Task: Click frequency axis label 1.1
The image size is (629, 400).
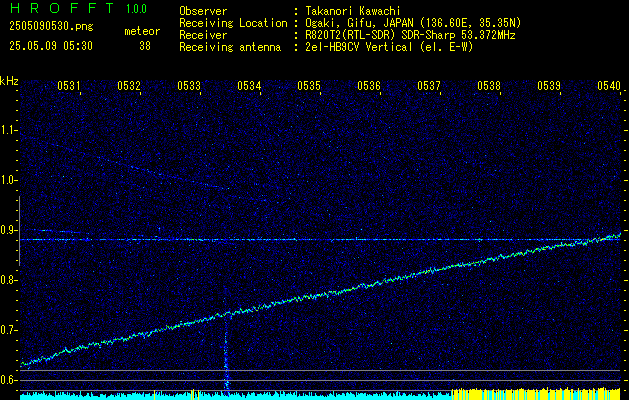Action: point(8,130)
